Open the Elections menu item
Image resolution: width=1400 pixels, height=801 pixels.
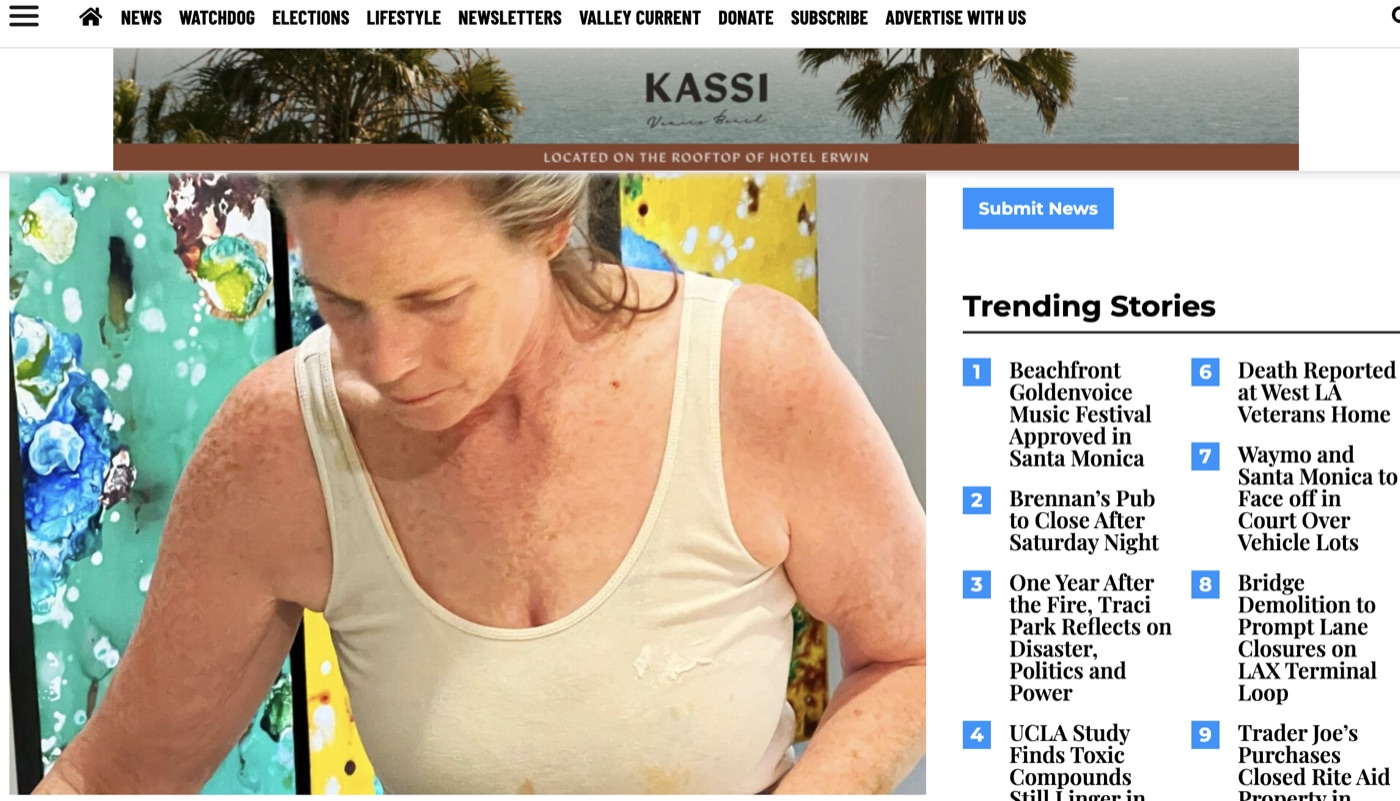[311, 18]
